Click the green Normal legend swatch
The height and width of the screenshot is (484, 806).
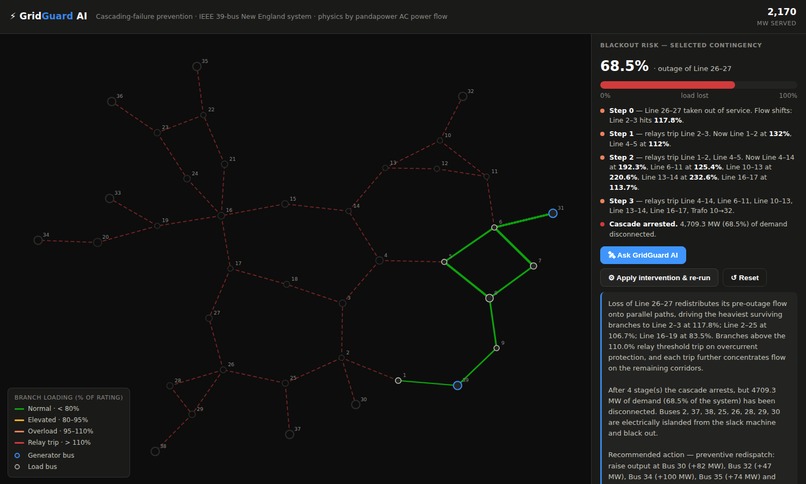tap(20, 409)
